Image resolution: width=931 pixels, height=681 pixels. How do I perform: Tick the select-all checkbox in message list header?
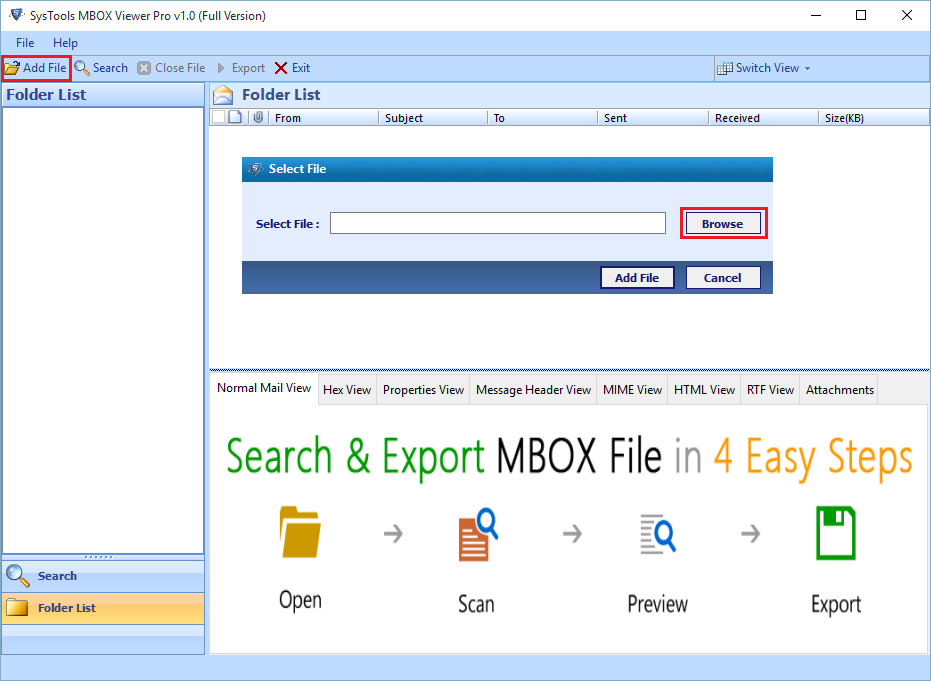click(x=218, y=117)
